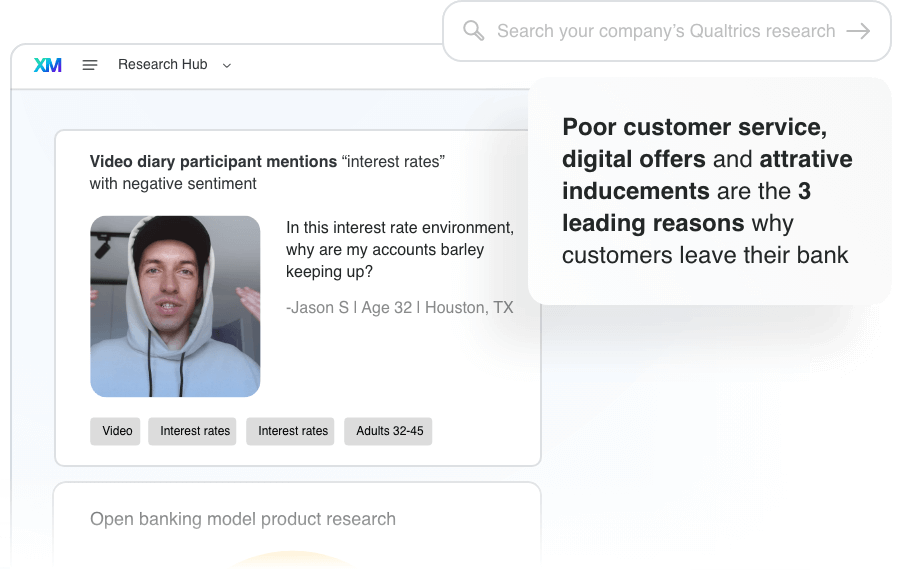This screenshot has height=570, width=912.
Task: Open Jason's video diary thumbnail
Action: (x=175, y=306)
